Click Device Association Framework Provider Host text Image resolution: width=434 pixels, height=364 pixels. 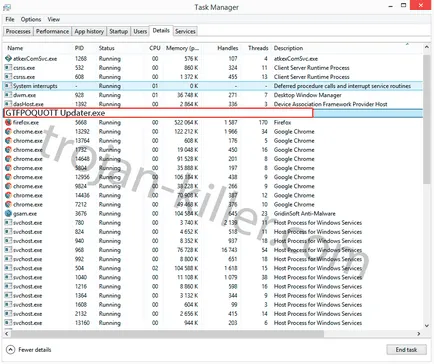(330, 104)
